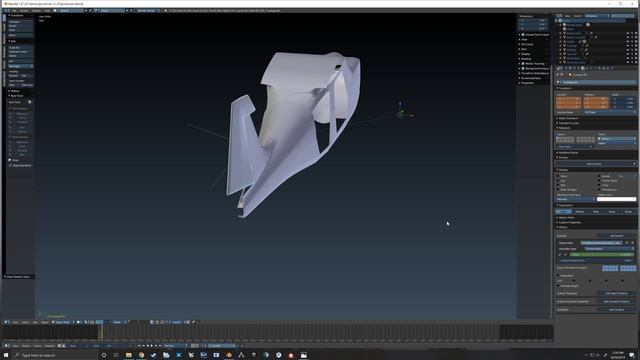Viewport: 640px width, 360px height.
Task: Click the Duplicate Linked button
Action: [20, 52]
